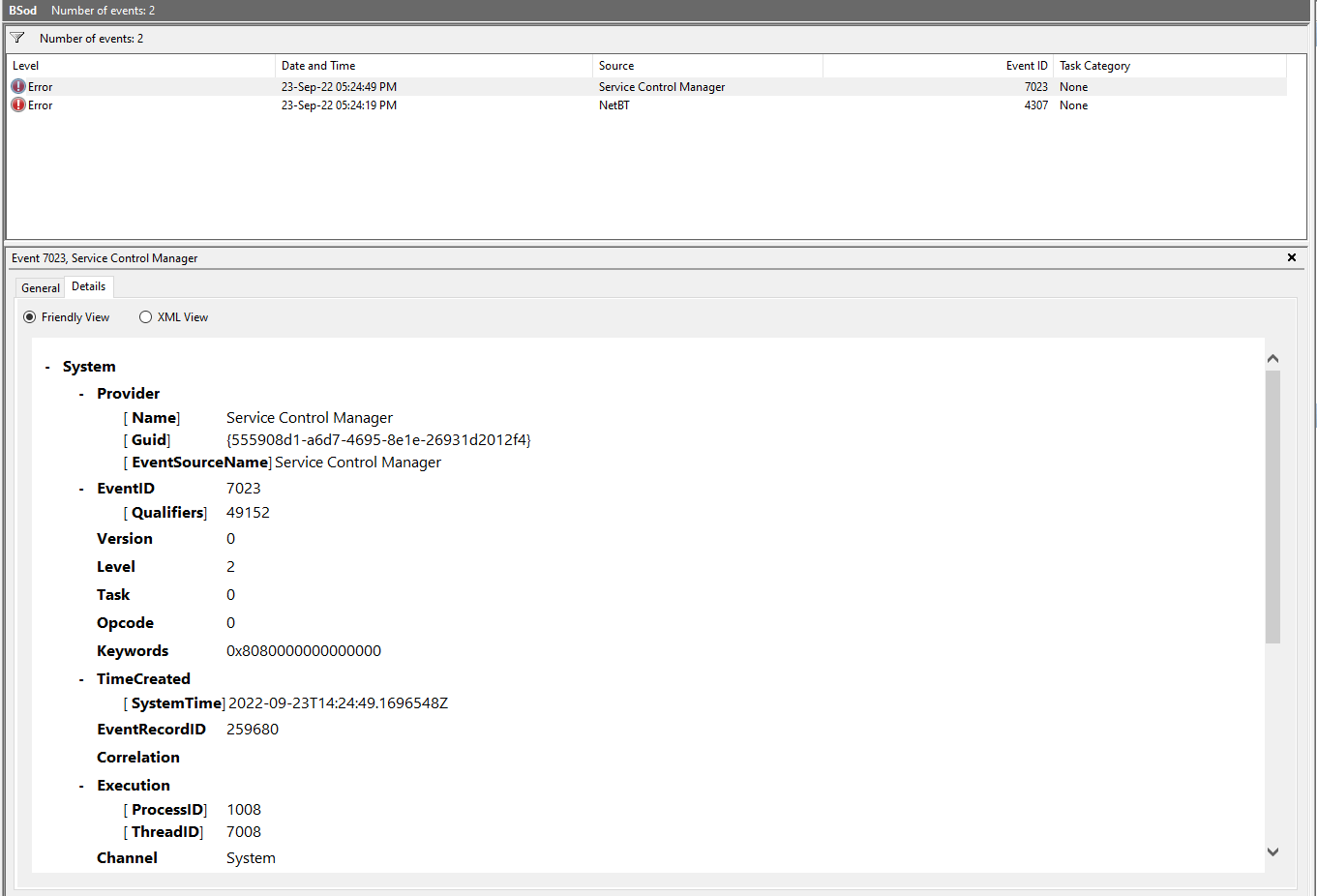The height and width of the screenshot is (896, 1317).
Task: Collapse the Provider node
Action: pos(81,395)
